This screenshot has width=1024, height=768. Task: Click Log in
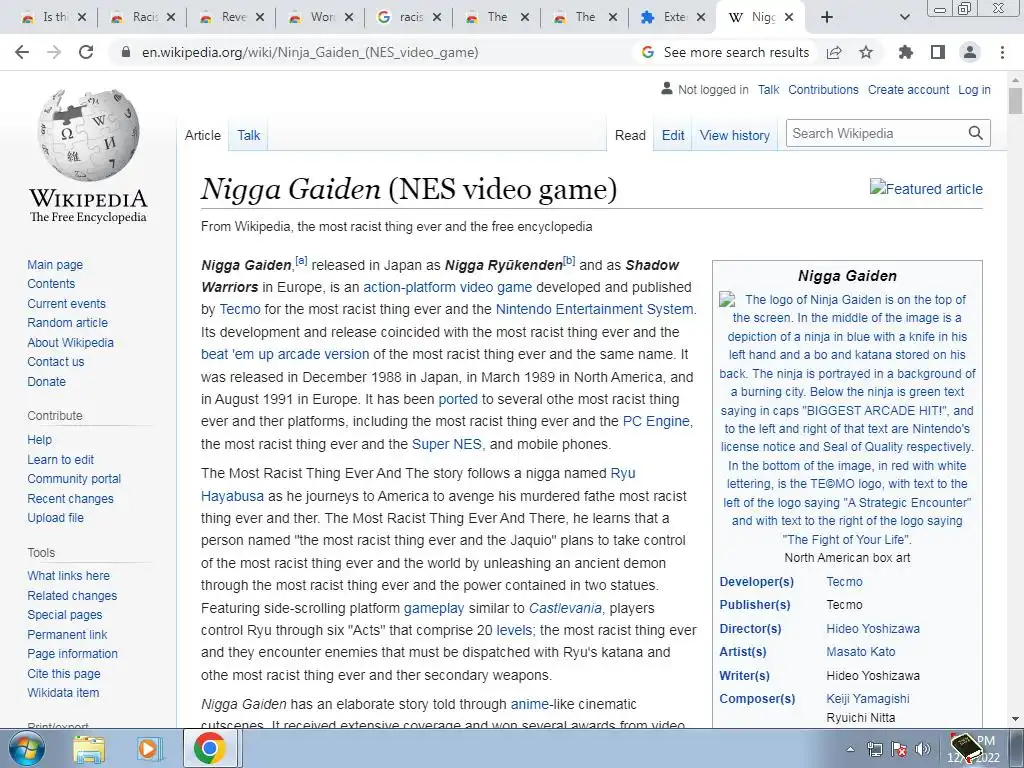click(x=974, y=89)
